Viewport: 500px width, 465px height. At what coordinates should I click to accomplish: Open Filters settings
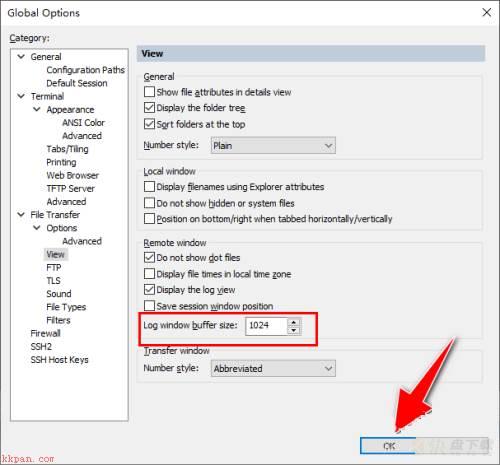click(x=58, y=320)
